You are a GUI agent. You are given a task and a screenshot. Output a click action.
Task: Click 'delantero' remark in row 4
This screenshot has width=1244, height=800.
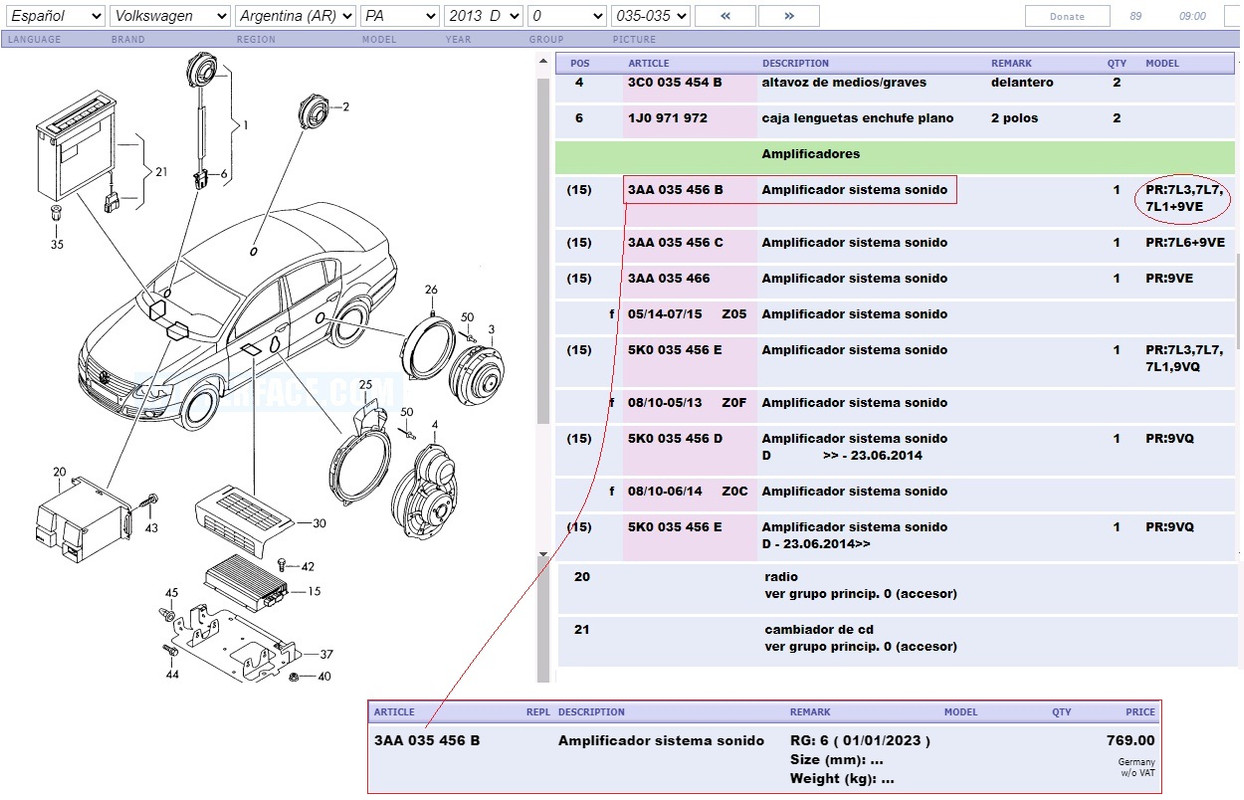[x=1022, y=82]
